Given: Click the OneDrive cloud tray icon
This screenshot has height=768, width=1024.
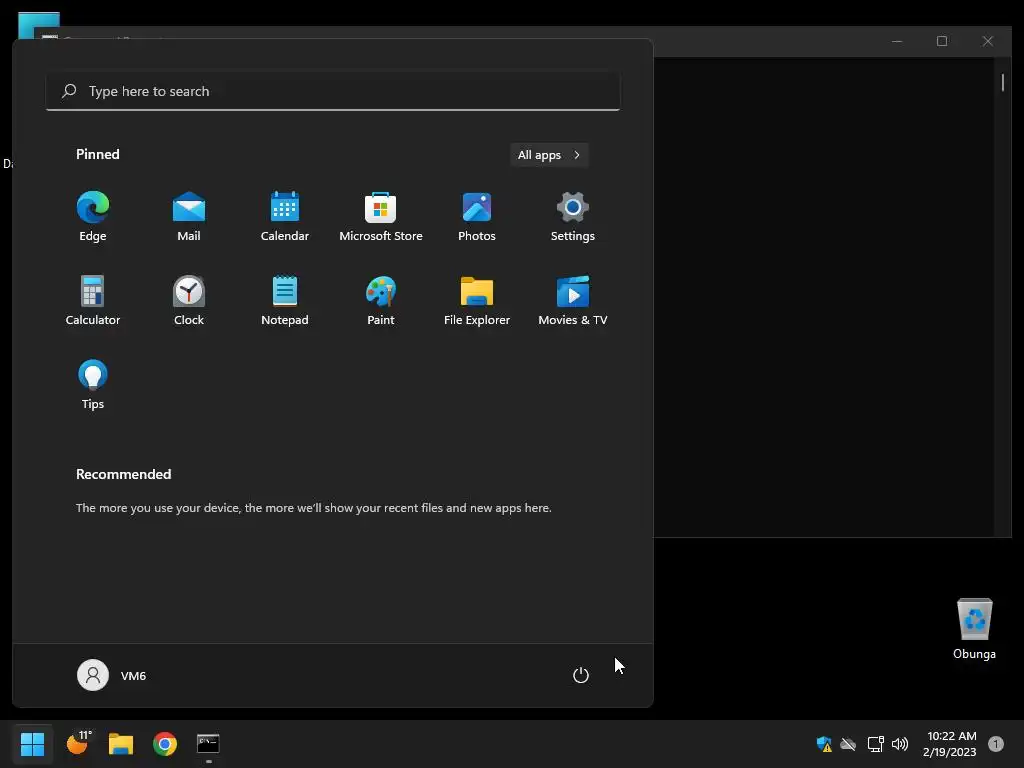Looking at the screenshot, I should 848,744.
